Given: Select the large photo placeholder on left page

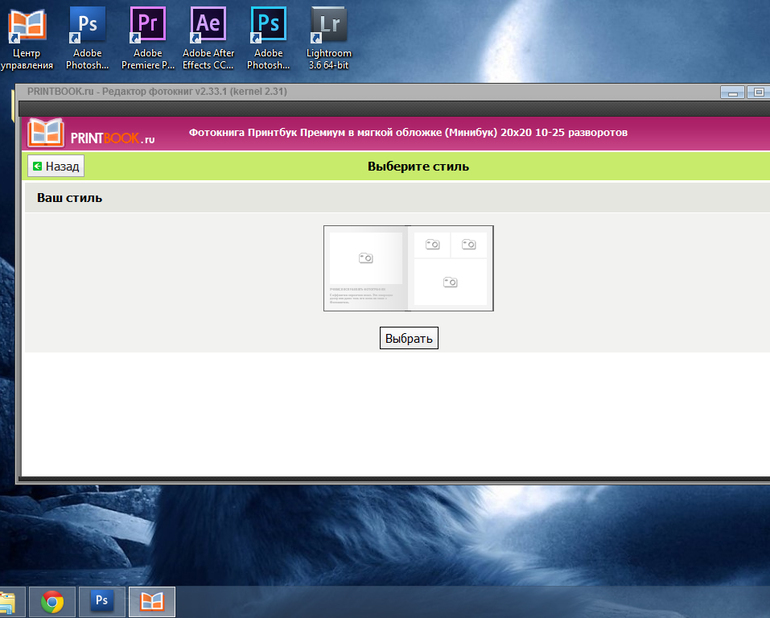Looking at the screenshot, I should click(366, 258).
